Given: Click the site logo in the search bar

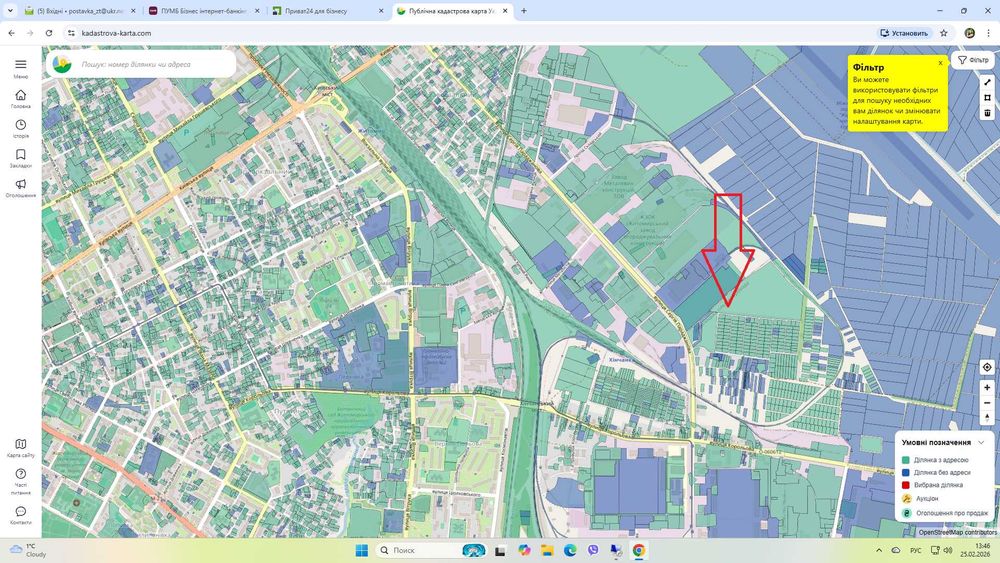Looking at the screenshot, I should point(62,64).
